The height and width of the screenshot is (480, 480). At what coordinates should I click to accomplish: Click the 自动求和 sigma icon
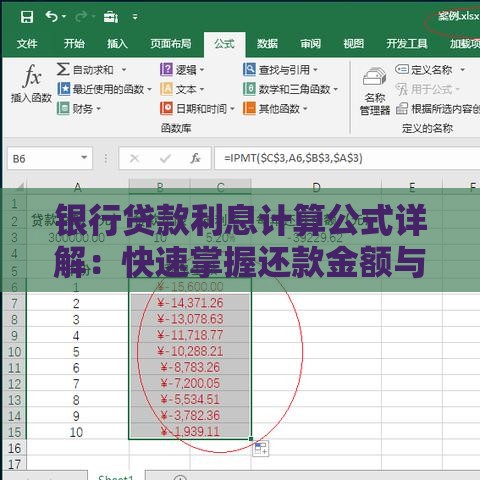pyautogui.click(x=63, y=69)
